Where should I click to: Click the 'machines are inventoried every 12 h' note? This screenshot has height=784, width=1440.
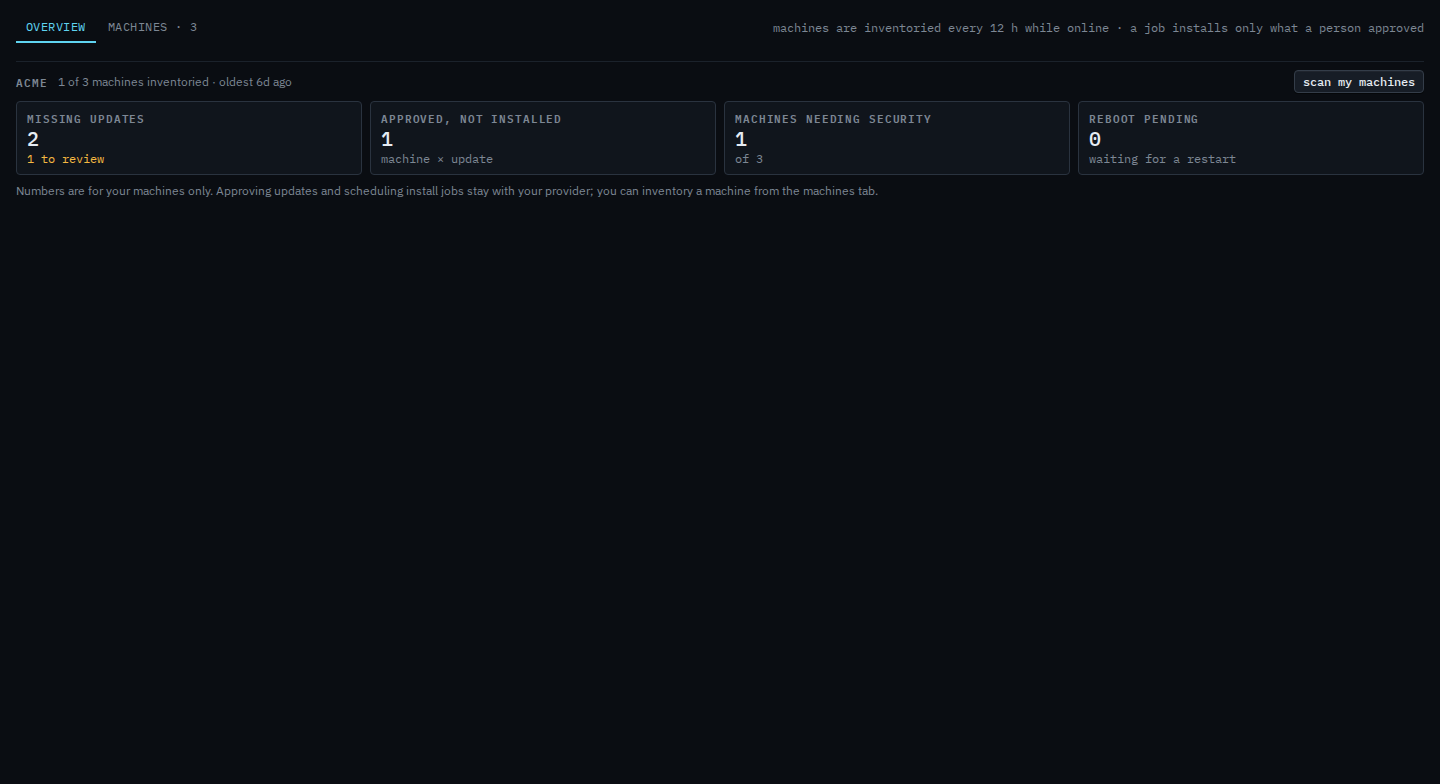coord(1098,28)
